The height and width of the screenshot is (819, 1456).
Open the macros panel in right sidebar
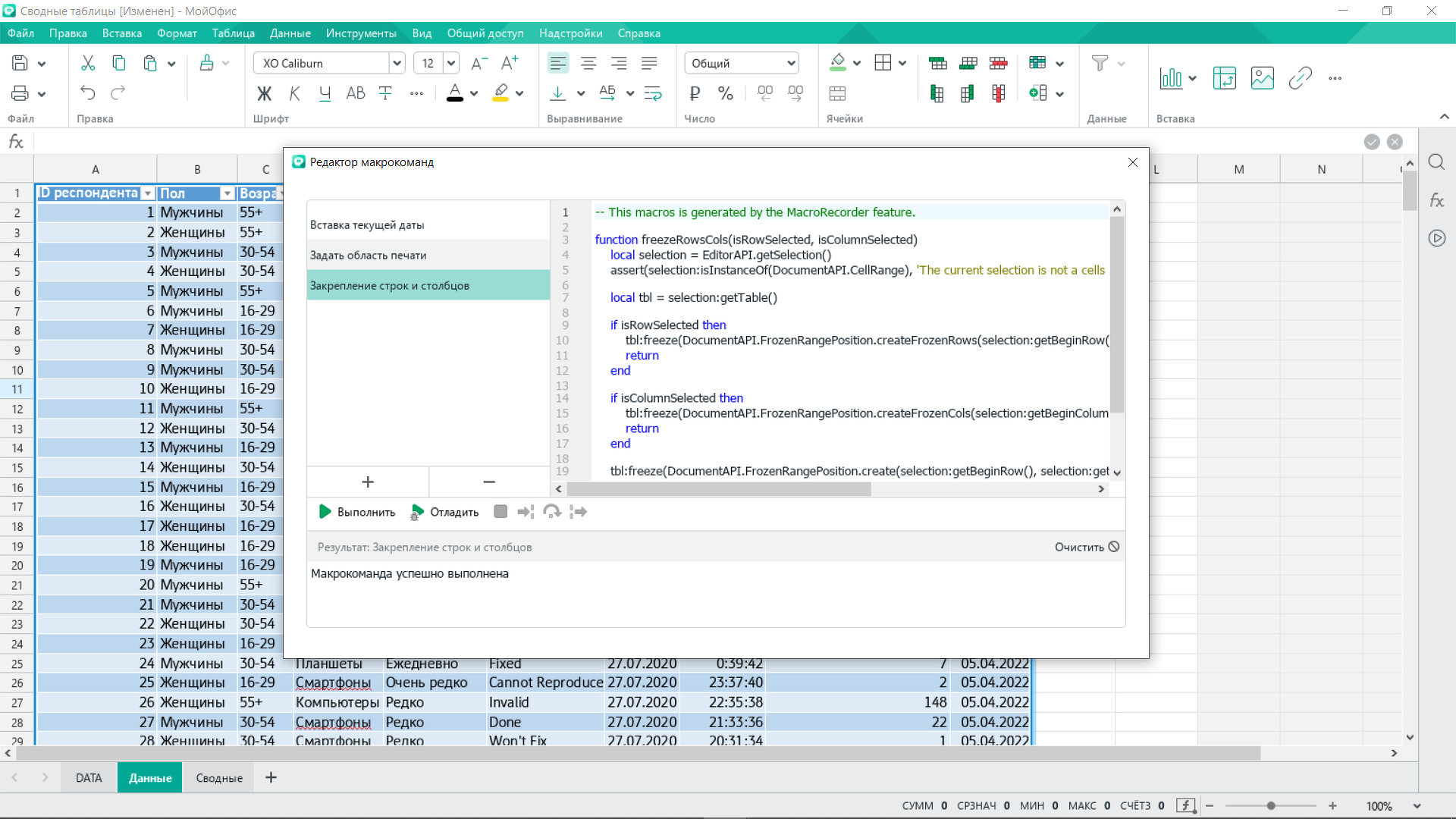(1436, 238)
